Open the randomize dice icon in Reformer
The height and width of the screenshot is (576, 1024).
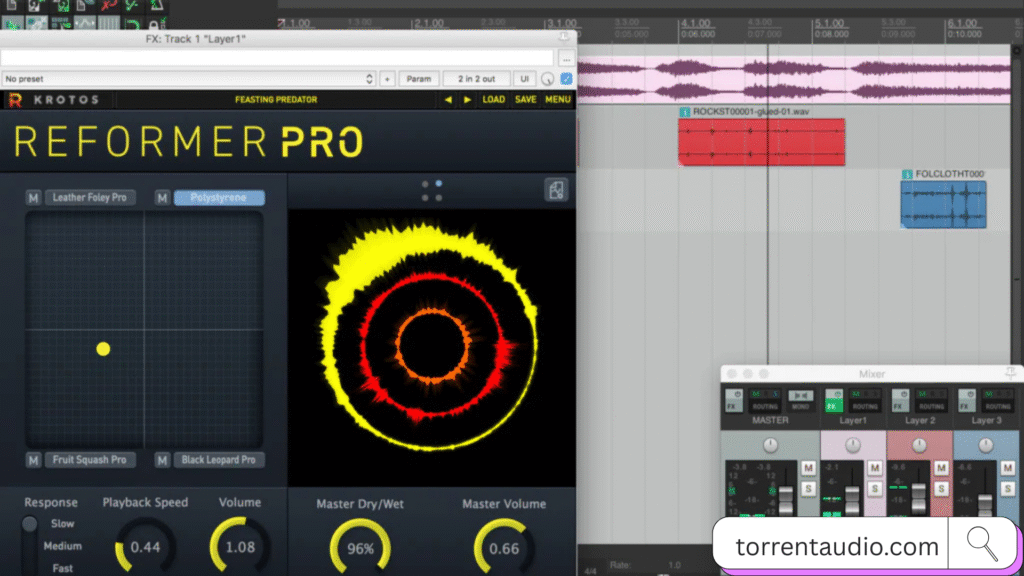(556, 189)
